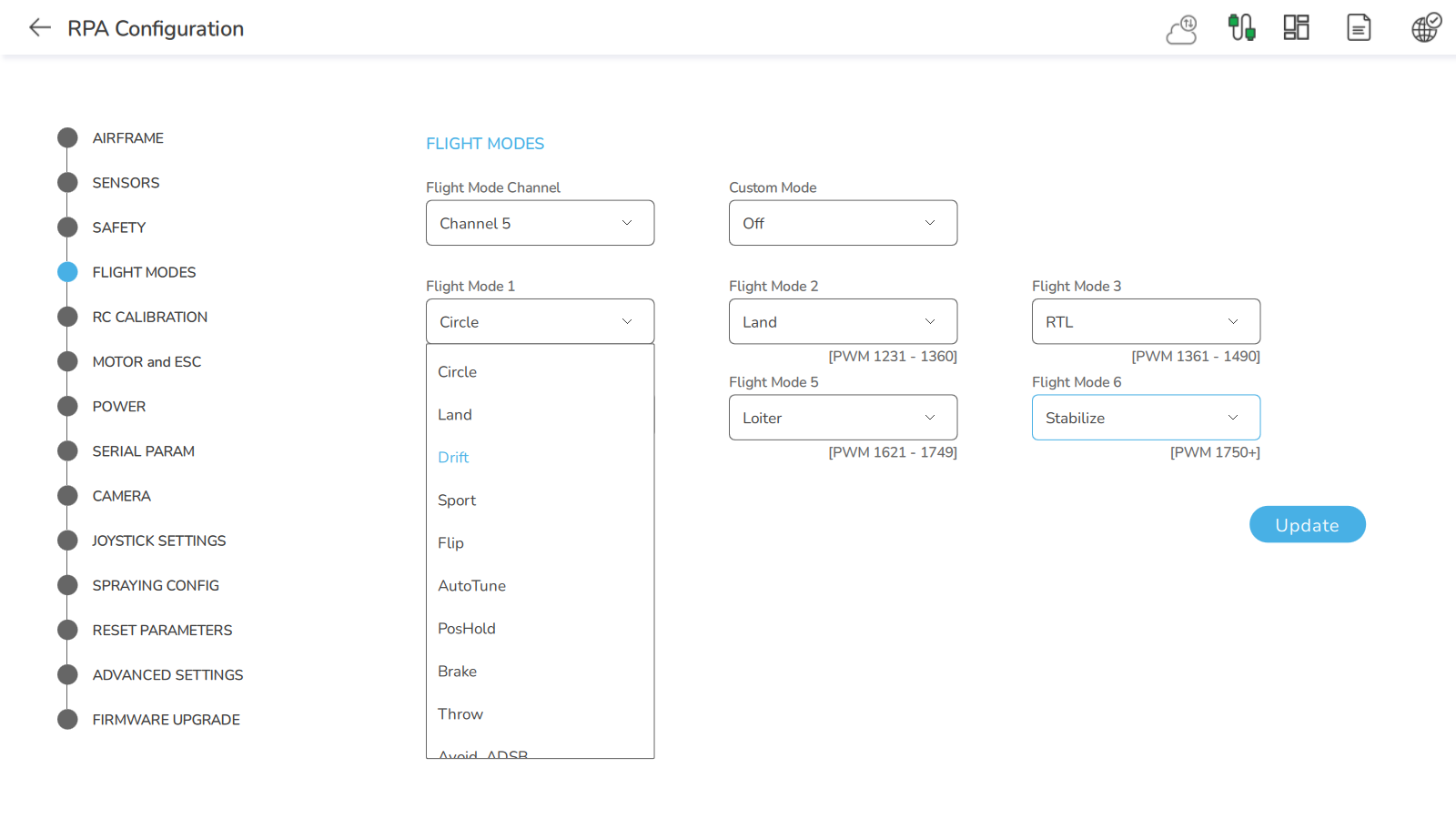Open the cloud sync icon
The height and width of the screenshot is (819, 1456).
[1181, 29]
